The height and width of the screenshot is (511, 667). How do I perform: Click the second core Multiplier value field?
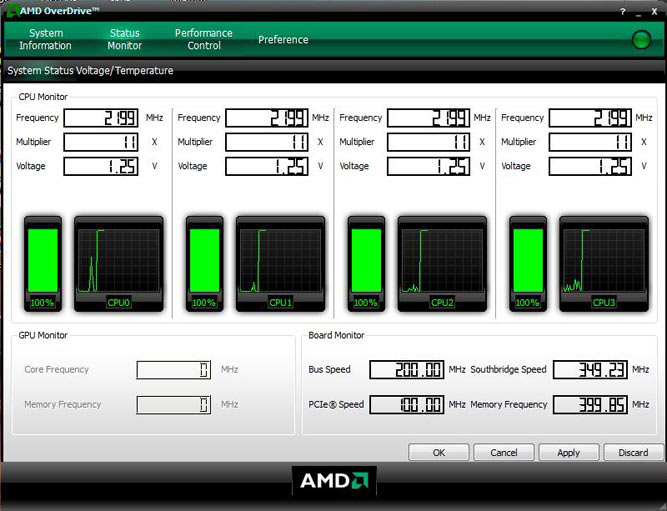pos(267,142)
